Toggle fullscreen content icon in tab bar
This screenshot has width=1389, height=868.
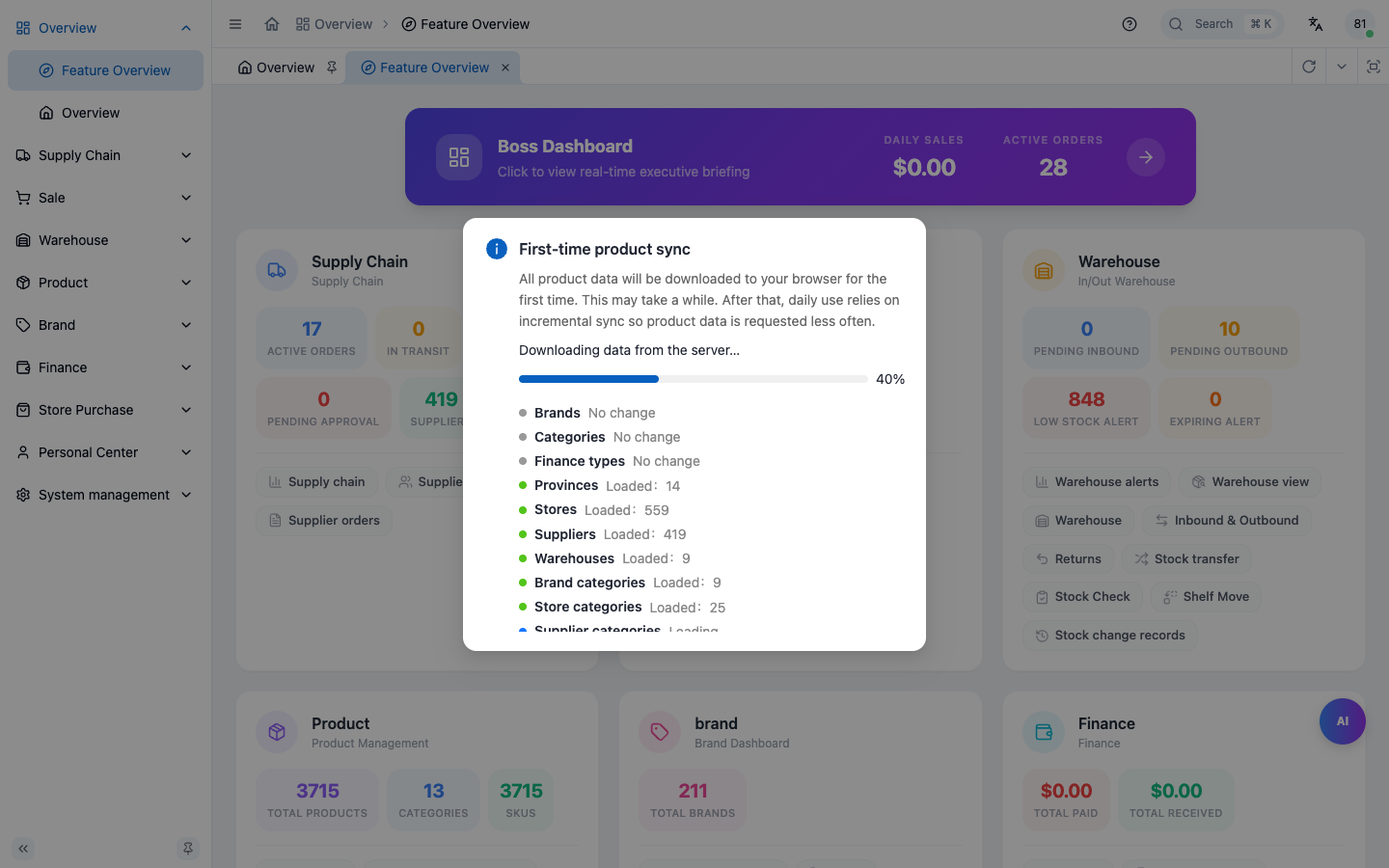click(1374, 67)
